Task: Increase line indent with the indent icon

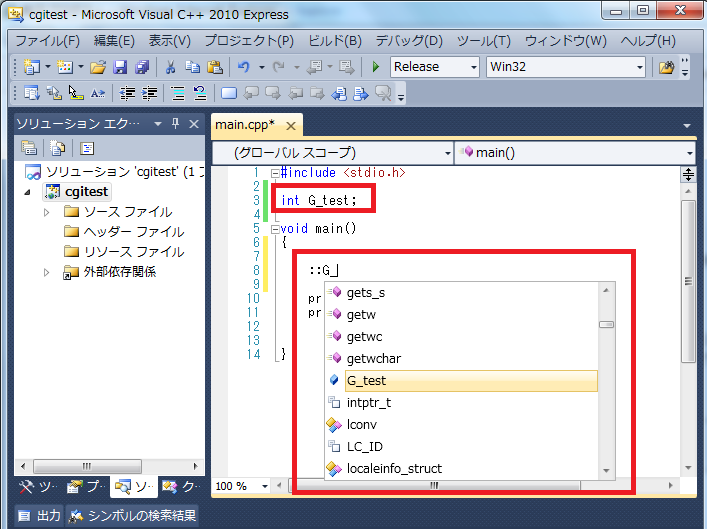Action: click(x=149, y=93)
